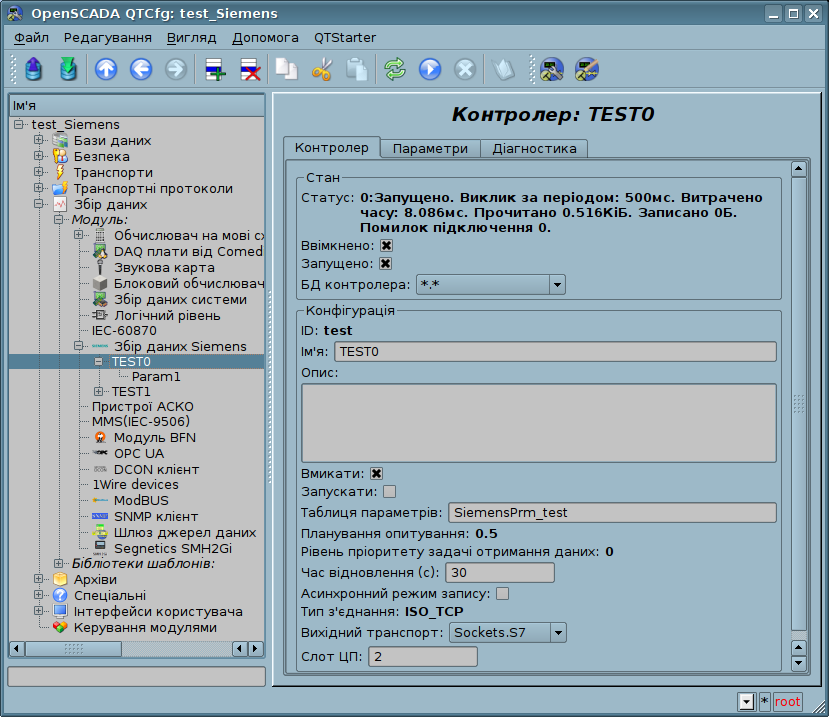Navigate back with the left arrow icon
Image resolution: width=829 pixels, height=717 pixels.
click(x=141, y=69)
